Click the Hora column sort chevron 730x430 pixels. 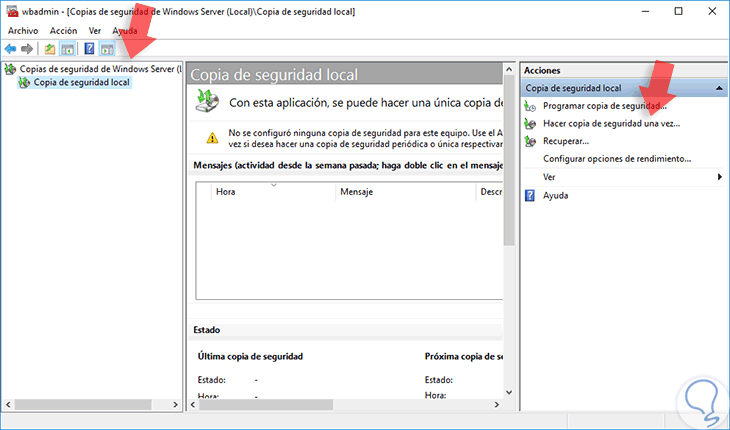click(274, 185)
